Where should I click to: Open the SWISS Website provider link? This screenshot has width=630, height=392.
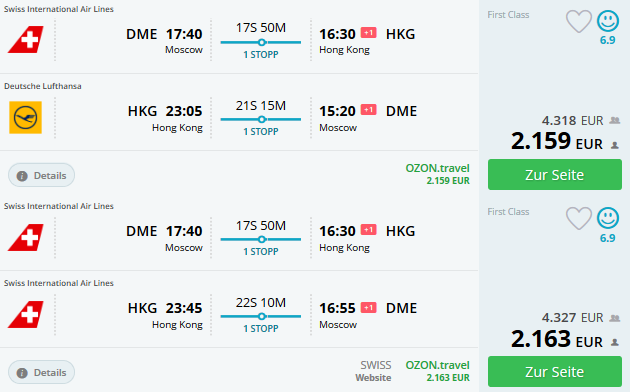(x=374, y=371)
